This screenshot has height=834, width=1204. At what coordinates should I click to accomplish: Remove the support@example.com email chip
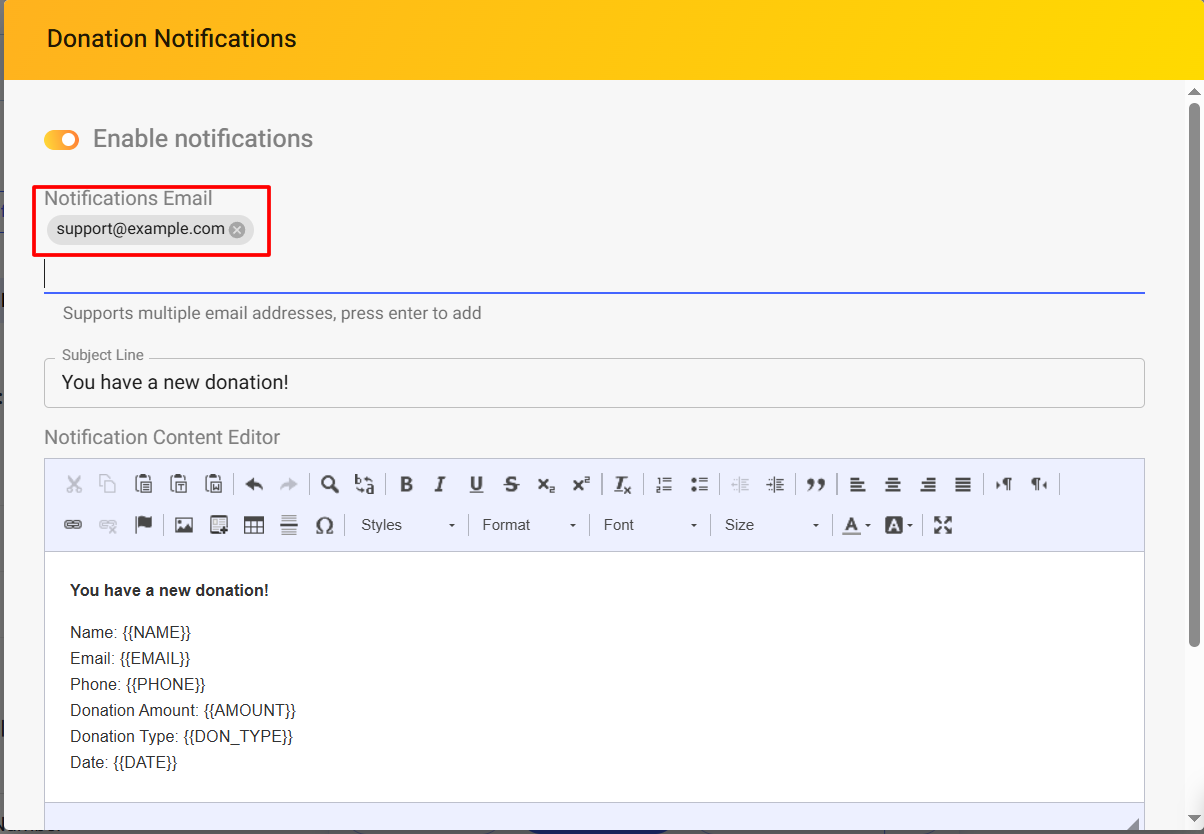pyautogui.click(x=237, y=230)
